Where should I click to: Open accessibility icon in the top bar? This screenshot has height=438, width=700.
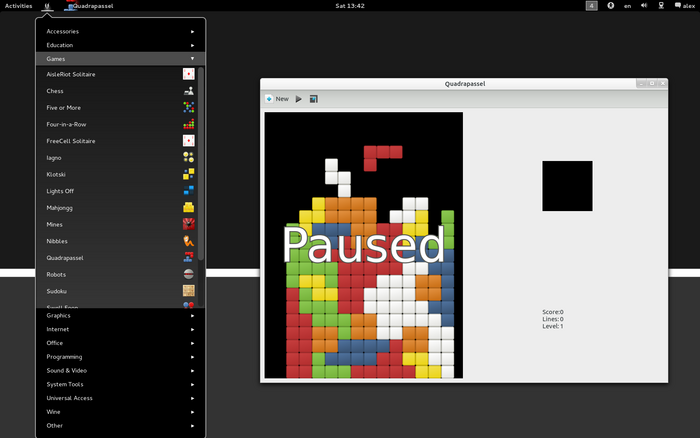[x=611, y=6]
